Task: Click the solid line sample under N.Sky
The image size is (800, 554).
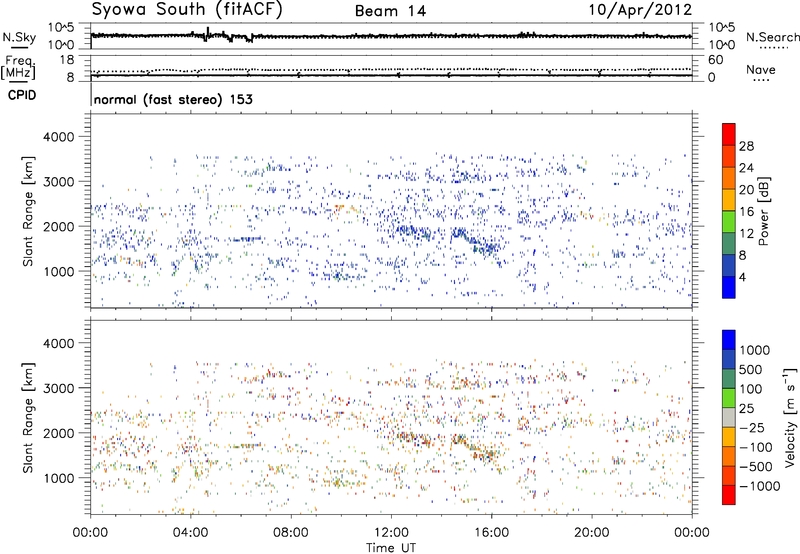Action: click(x=19, y=47)
